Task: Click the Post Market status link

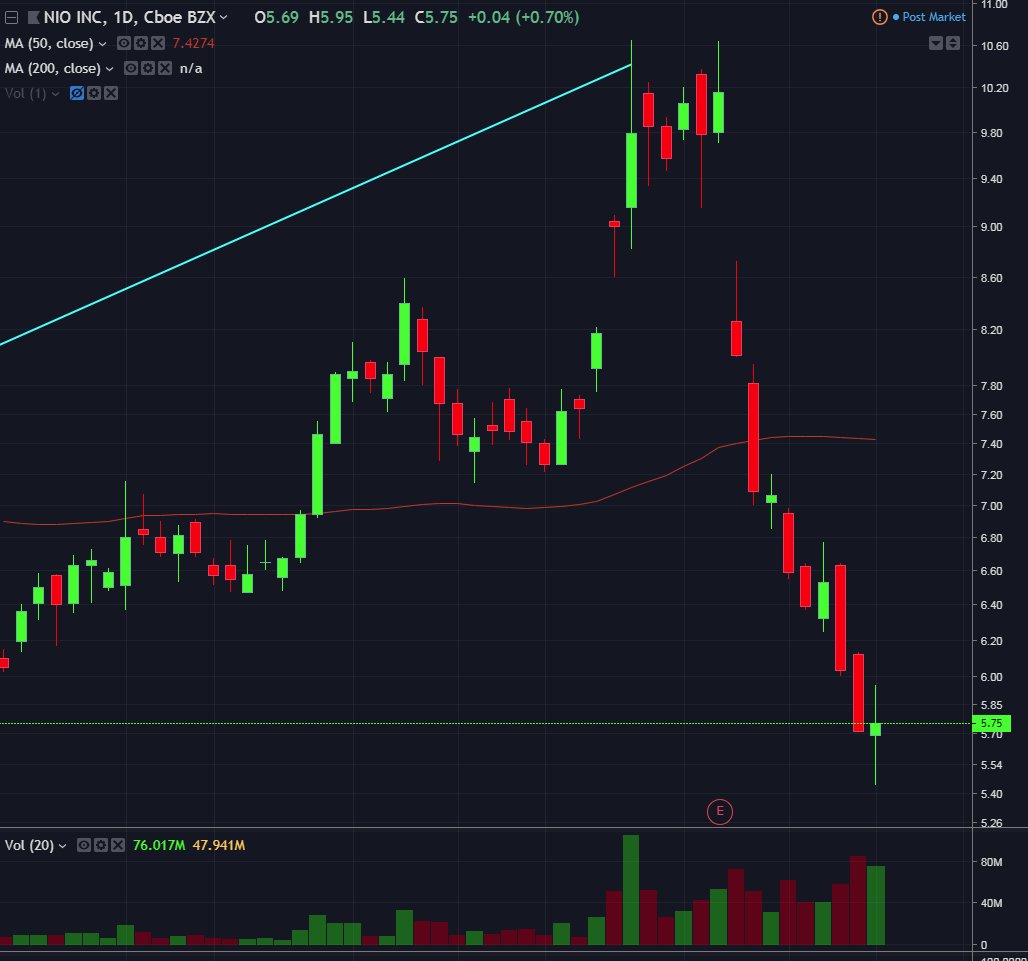Action: (934, 17)
